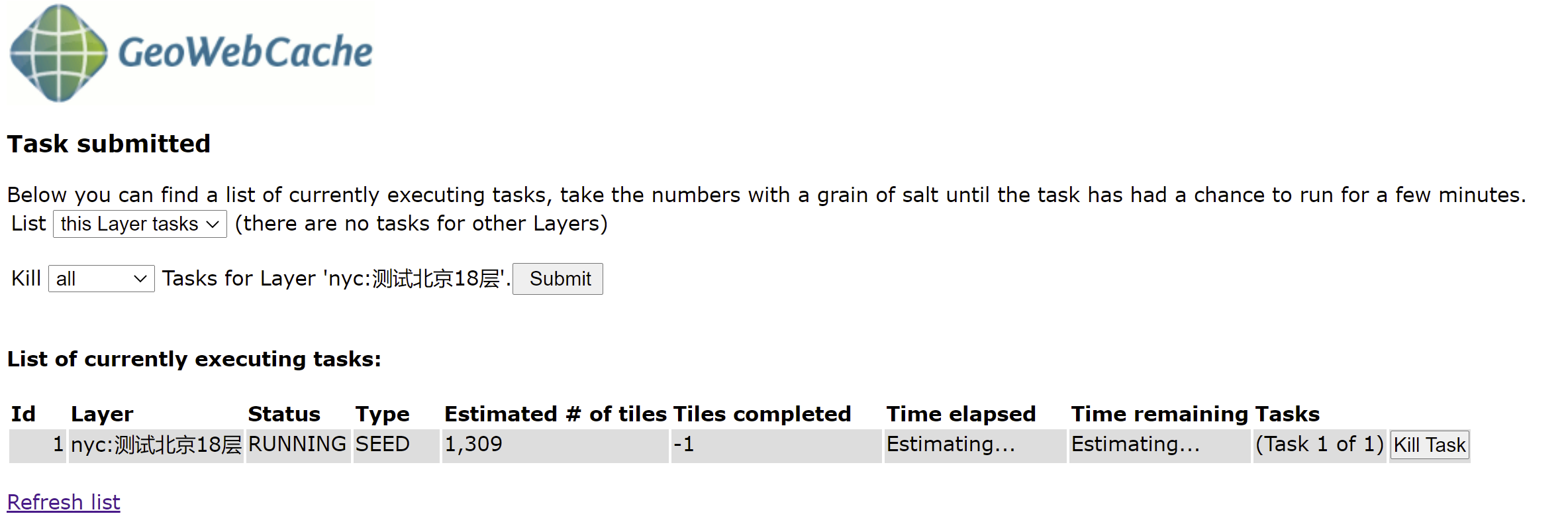This screenshot has height=530, width=1568.
Task: Click the 'Time elapsed' column header
Action: 961,414
